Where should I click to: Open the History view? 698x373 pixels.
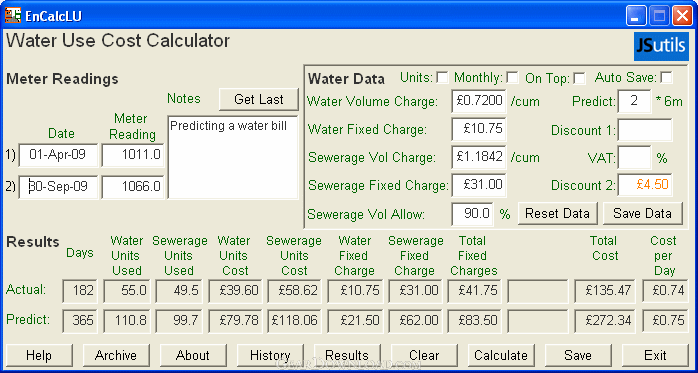270,355
